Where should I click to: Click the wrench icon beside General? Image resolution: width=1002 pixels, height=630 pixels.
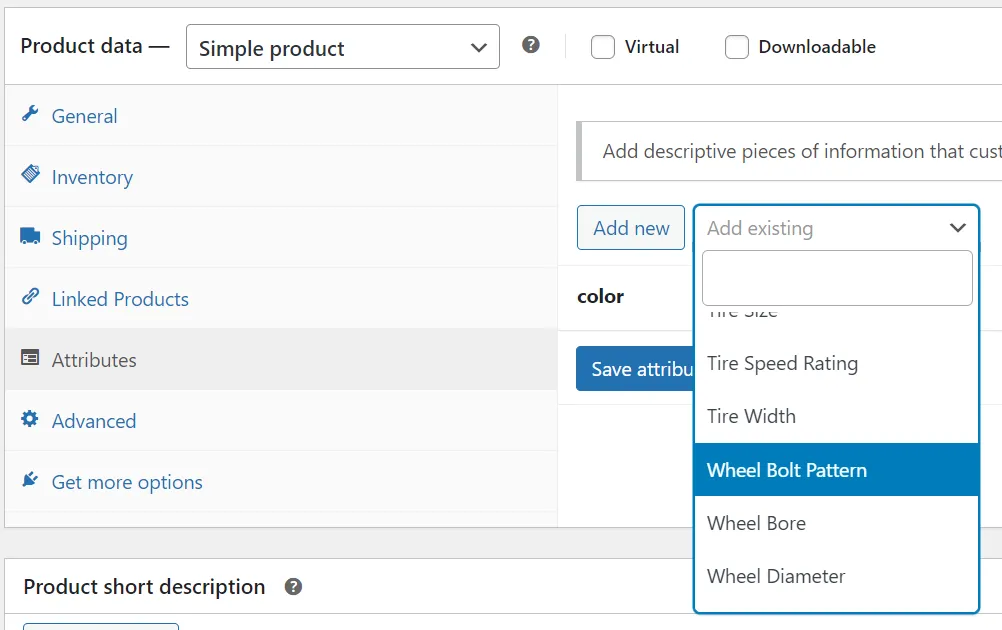[x=30, y=114]
